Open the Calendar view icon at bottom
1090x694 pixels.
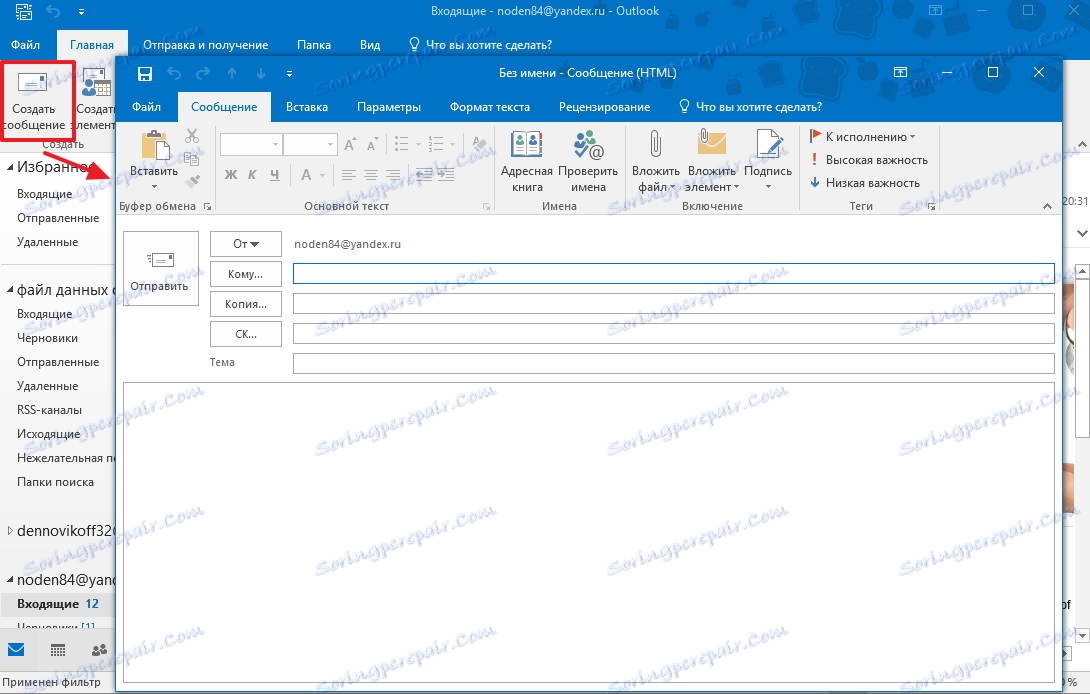[58, 649]
